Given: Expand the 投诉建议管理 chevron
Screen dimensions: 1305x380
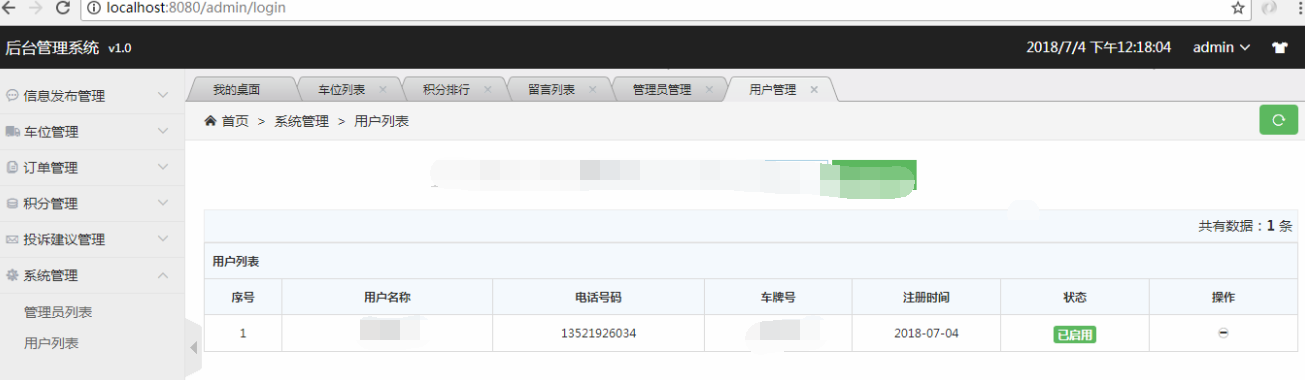Looking at the screenshot, I should click(164, 240).
